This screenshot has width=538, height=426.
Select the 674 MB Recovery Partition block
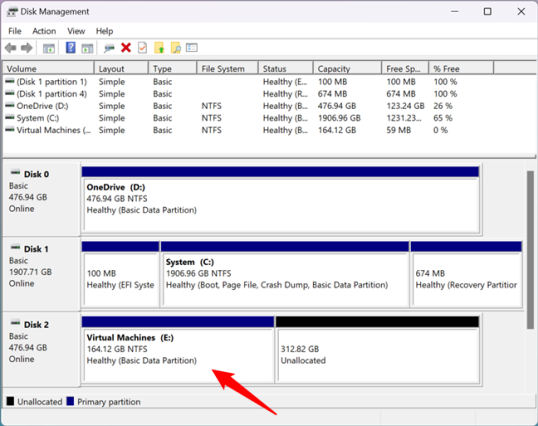466,274
